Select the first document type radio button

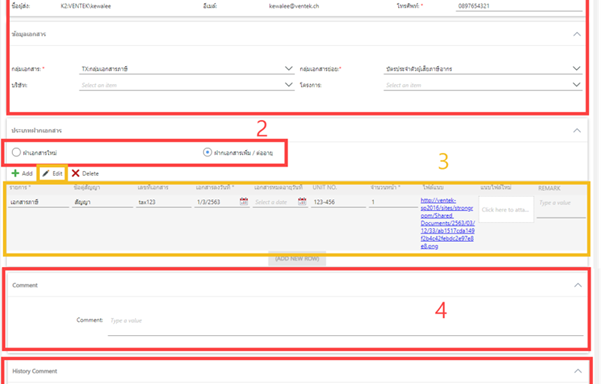[x=16, y=152]
